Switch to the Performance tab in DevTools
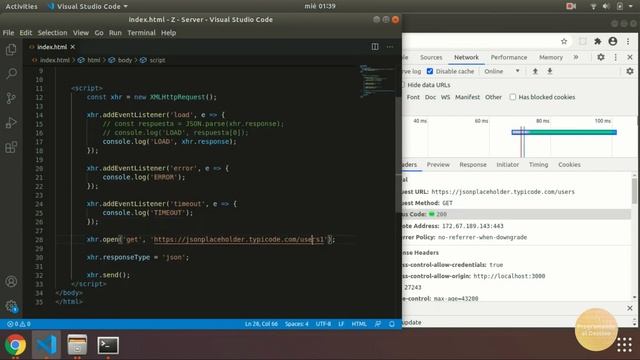The image size is (640, 360). [509, 58]
